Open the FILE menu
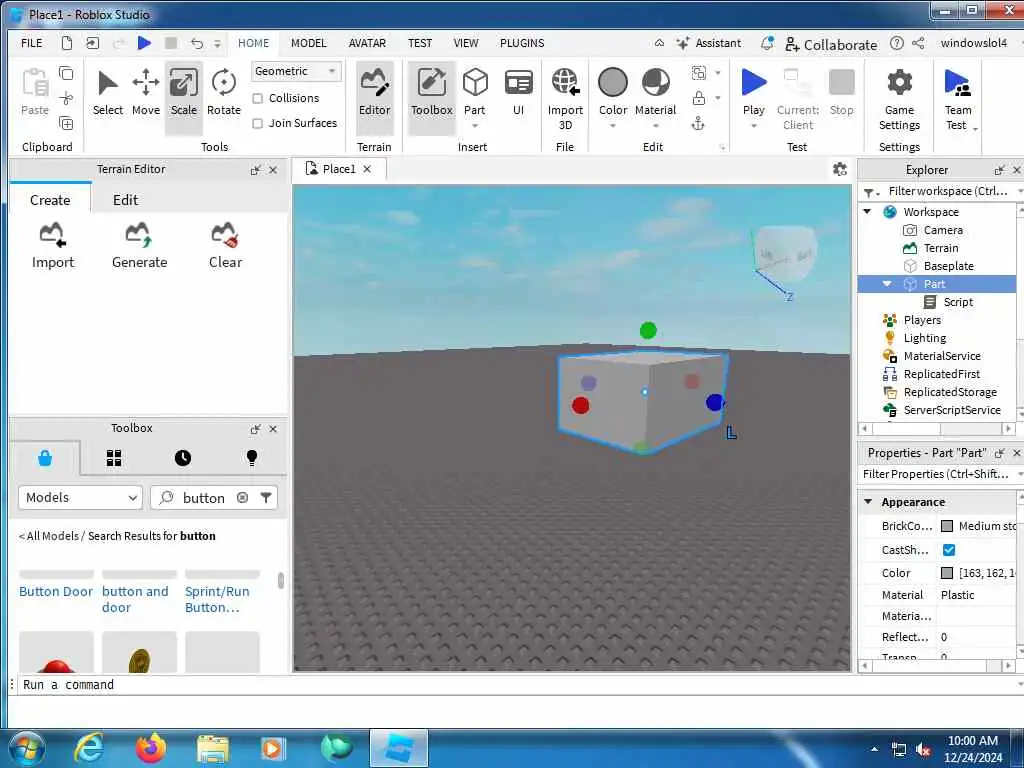The height and width of the screenshot is (768, 1024). coord(31,43)
